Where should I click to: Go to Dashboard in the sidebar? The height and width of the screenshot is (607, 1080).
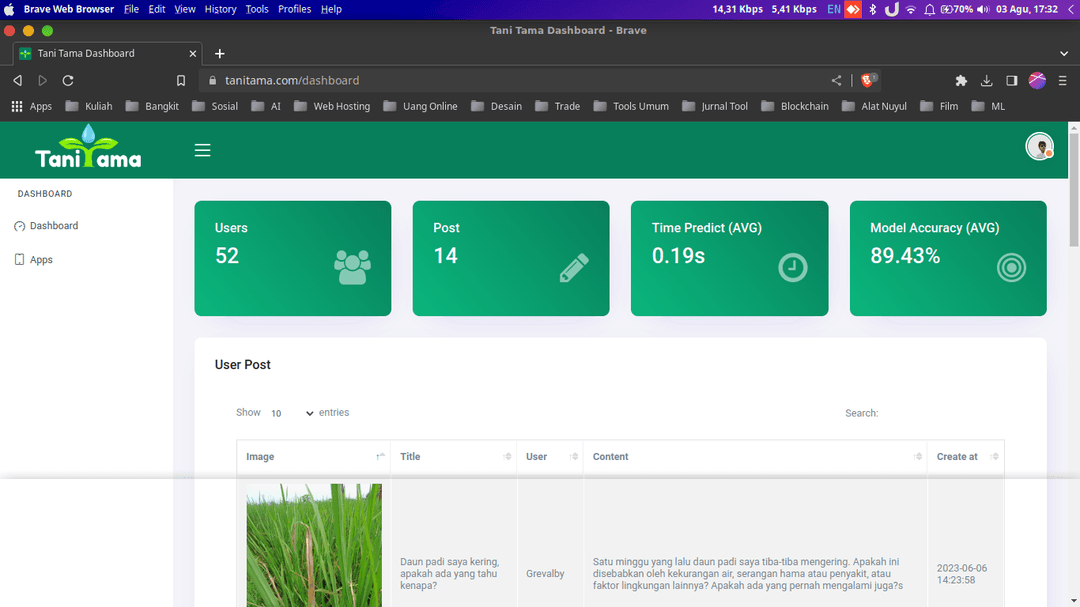point(53,226)
